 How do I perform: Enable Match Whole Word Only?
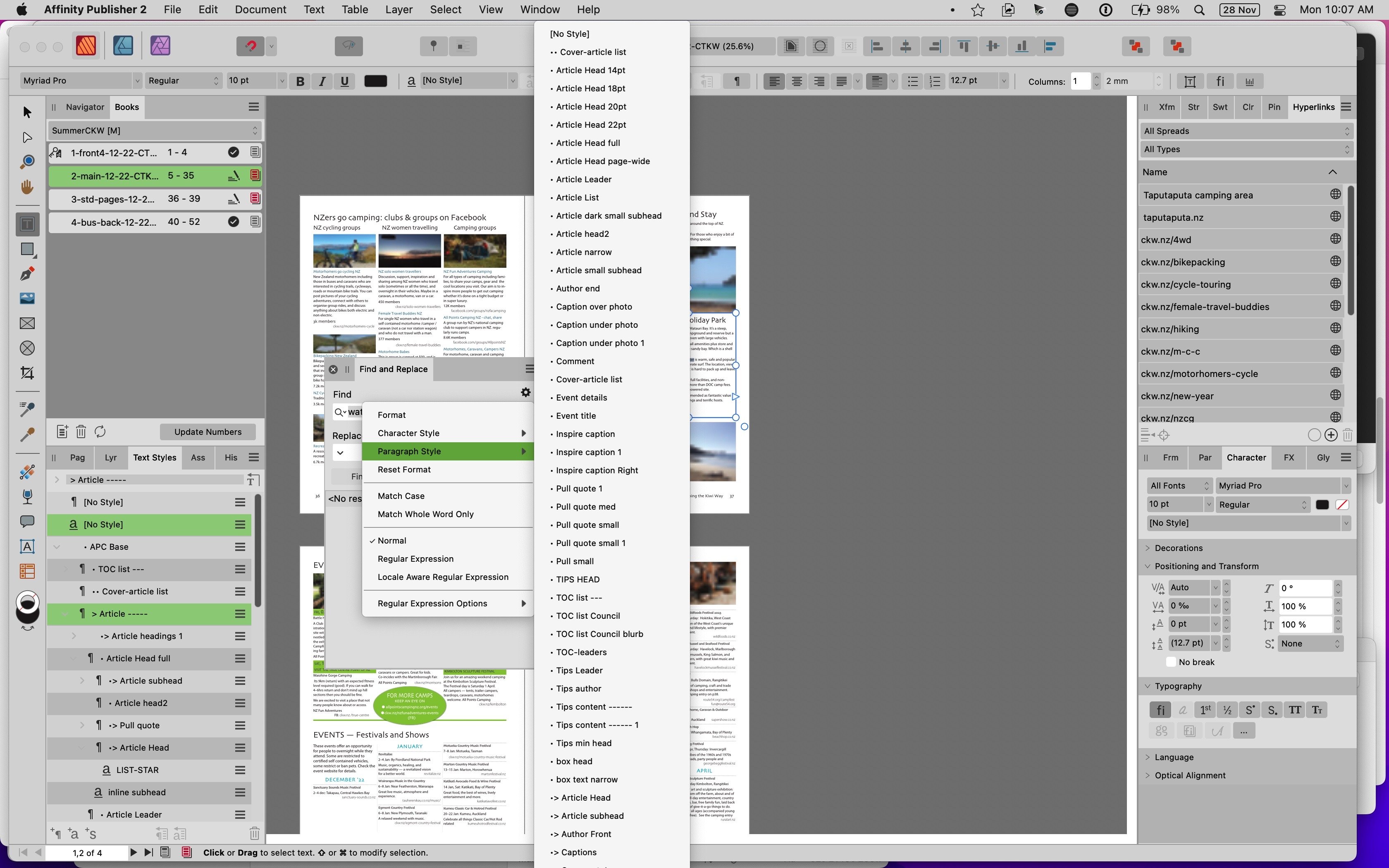coord(425,514)
